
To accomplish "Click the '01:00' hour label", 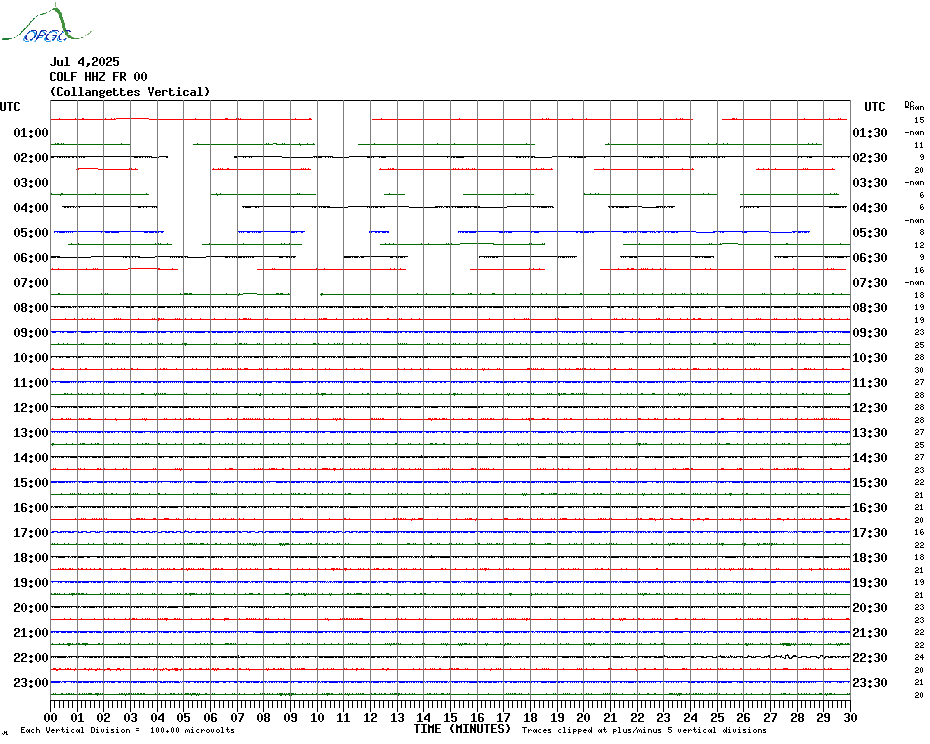I will (x=31, y=133).
